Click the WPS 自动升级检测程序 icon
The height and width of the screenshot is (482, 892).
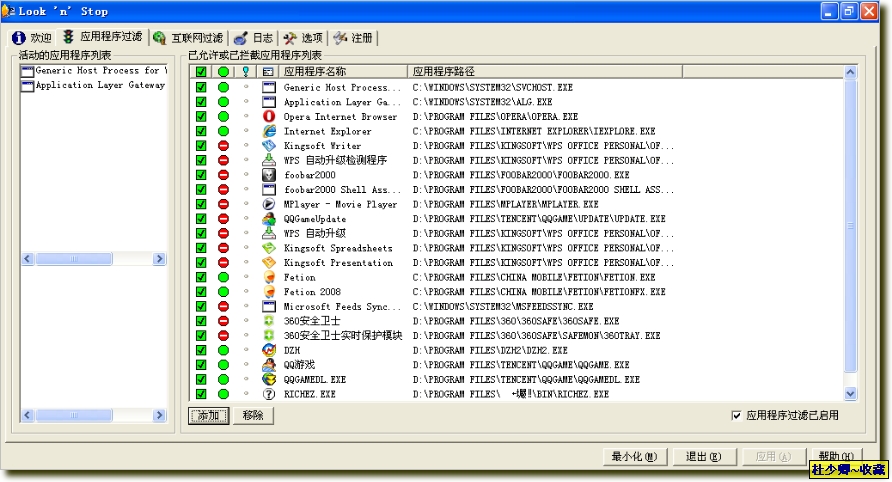tap(269, 160)
